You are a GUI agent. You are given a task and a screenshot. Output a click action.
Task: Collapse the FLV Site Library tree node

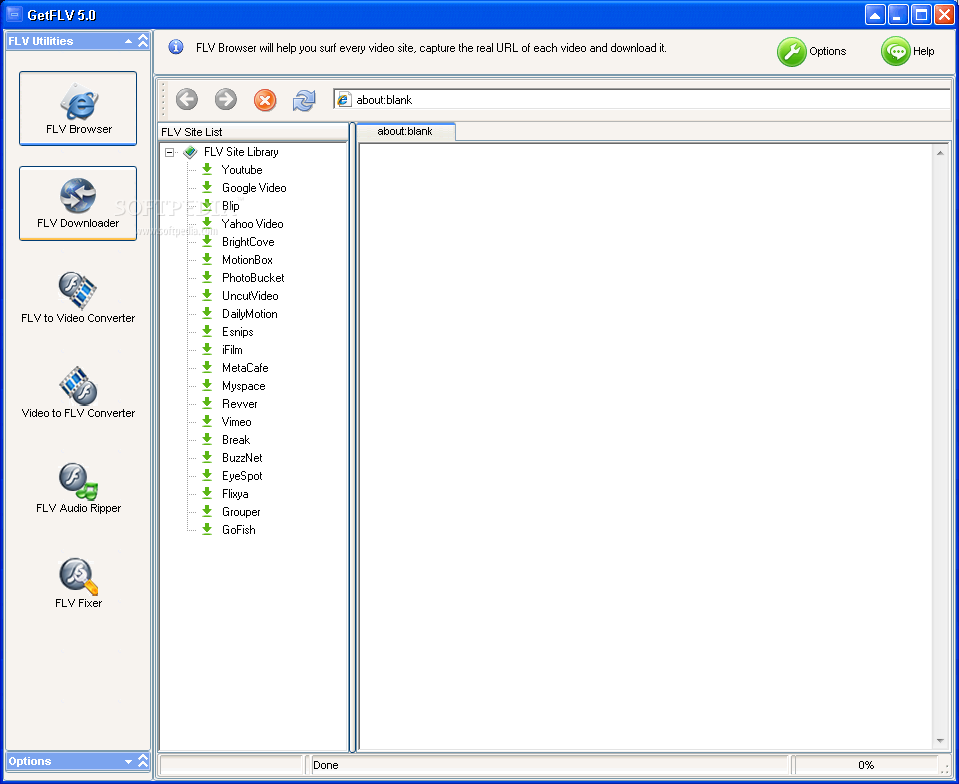coord(169,152)
